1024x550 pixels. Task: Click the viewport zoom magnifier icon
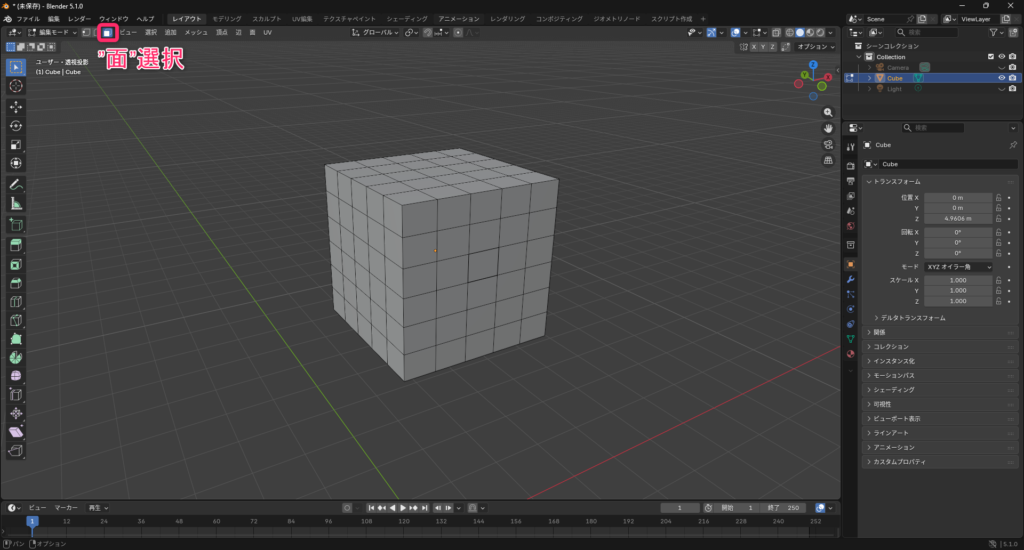coord(829,112)
